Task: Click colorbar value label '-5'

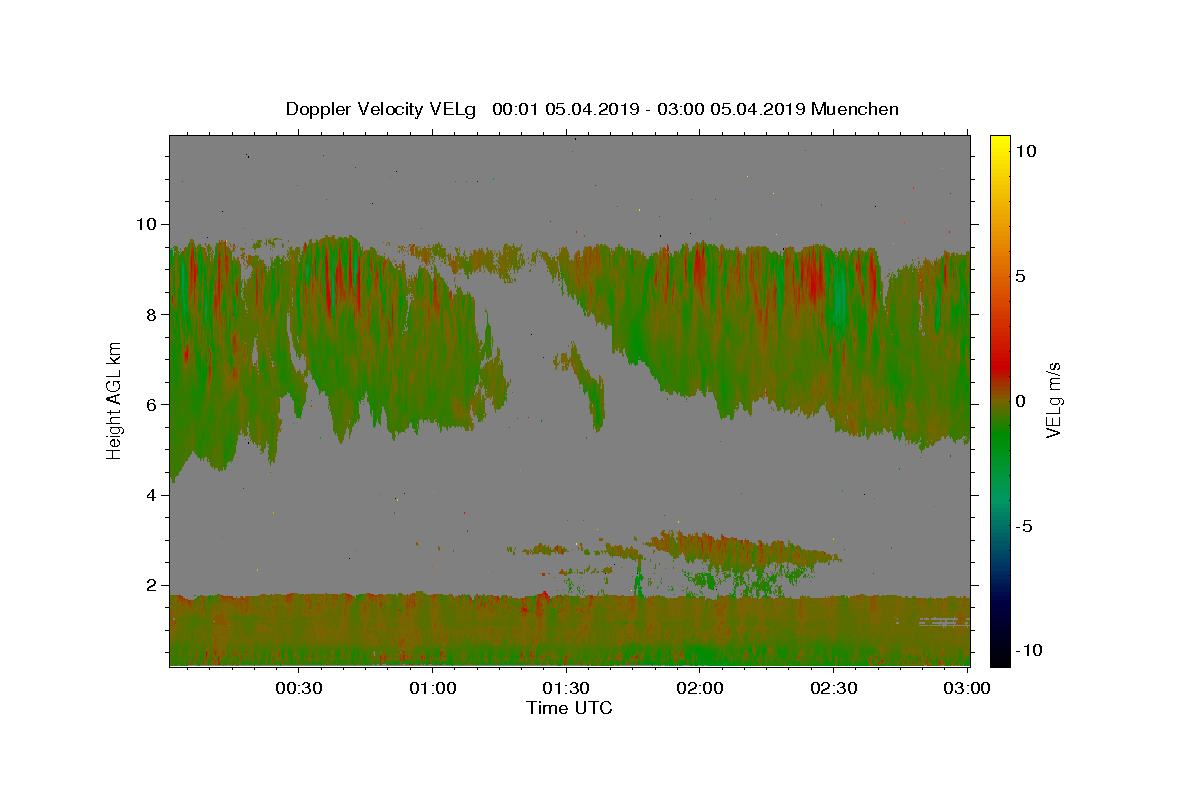Action: pyautogui.click(x=1024, y=526)
